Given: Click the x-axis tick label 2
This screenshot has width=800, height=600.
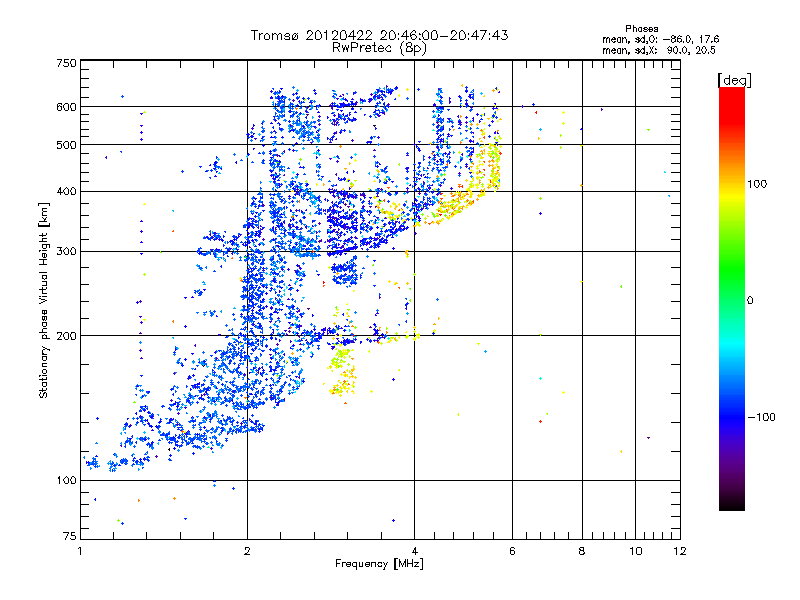Looking at the screenshot, I should point(247,551).
